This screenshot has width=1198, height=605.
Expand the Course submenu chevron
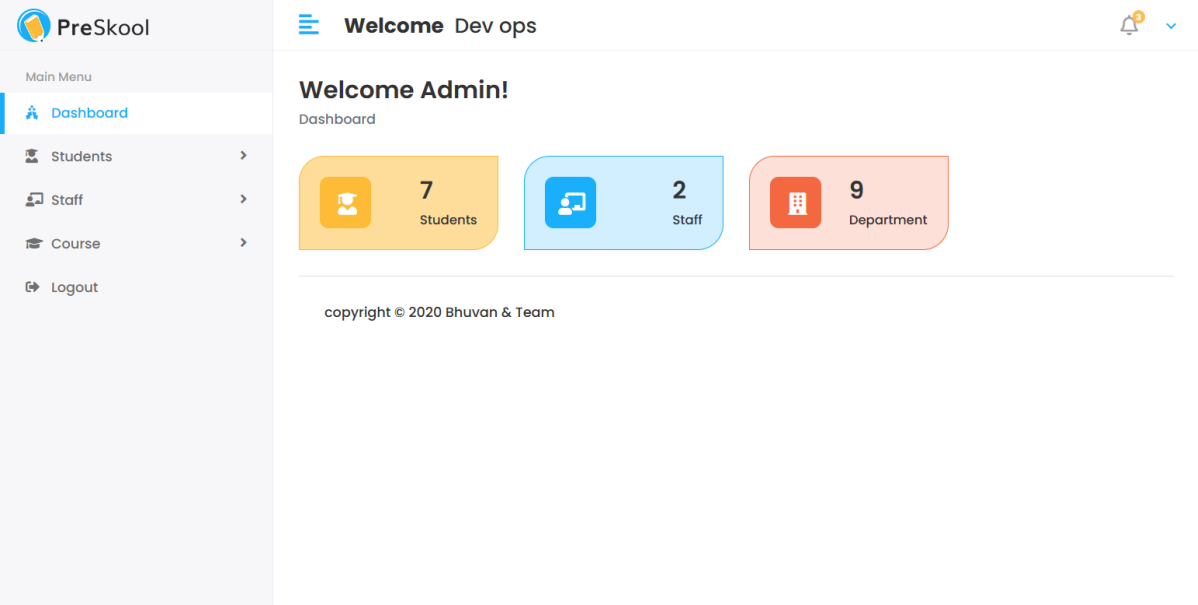coord(243,243)
